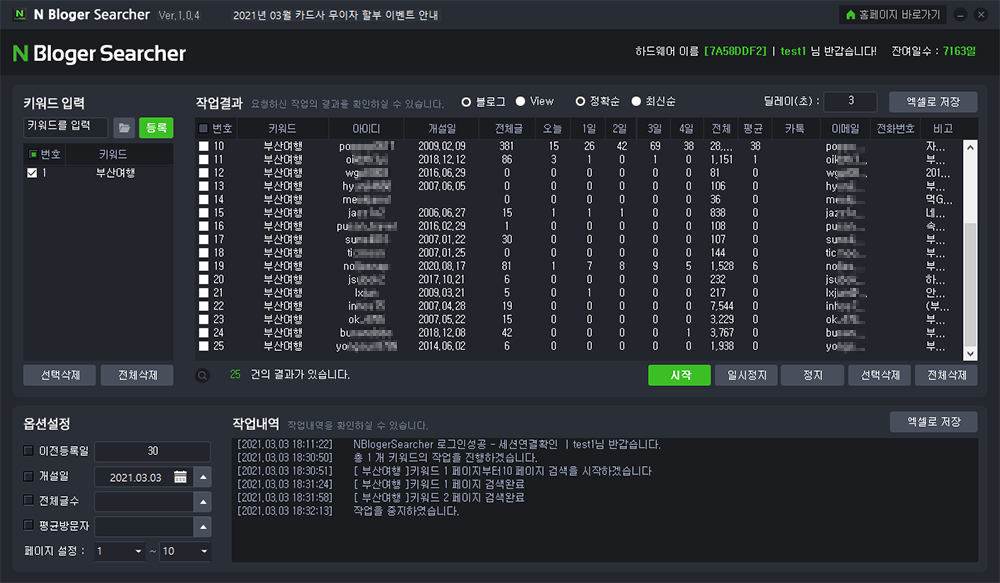Click hardware name 7A58DDF2 text
This screenshot has width=1000, height=583.
tap(735, 51)
